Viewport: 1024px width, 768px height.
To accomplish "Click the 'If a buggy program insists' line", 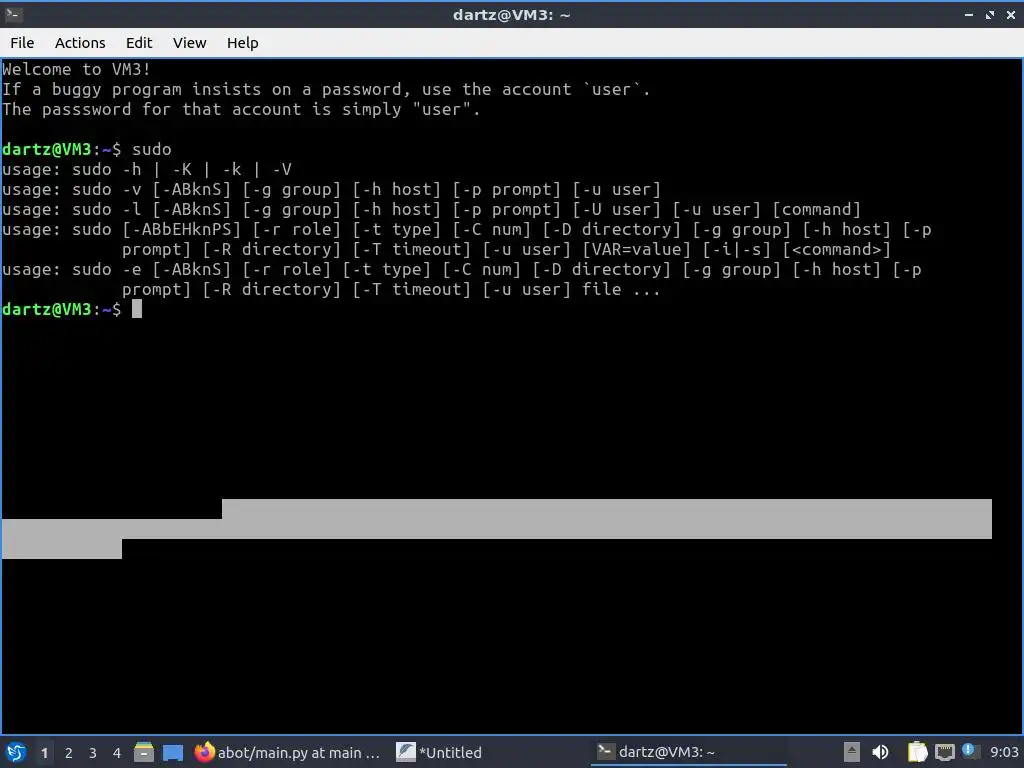I will (326, 89).
